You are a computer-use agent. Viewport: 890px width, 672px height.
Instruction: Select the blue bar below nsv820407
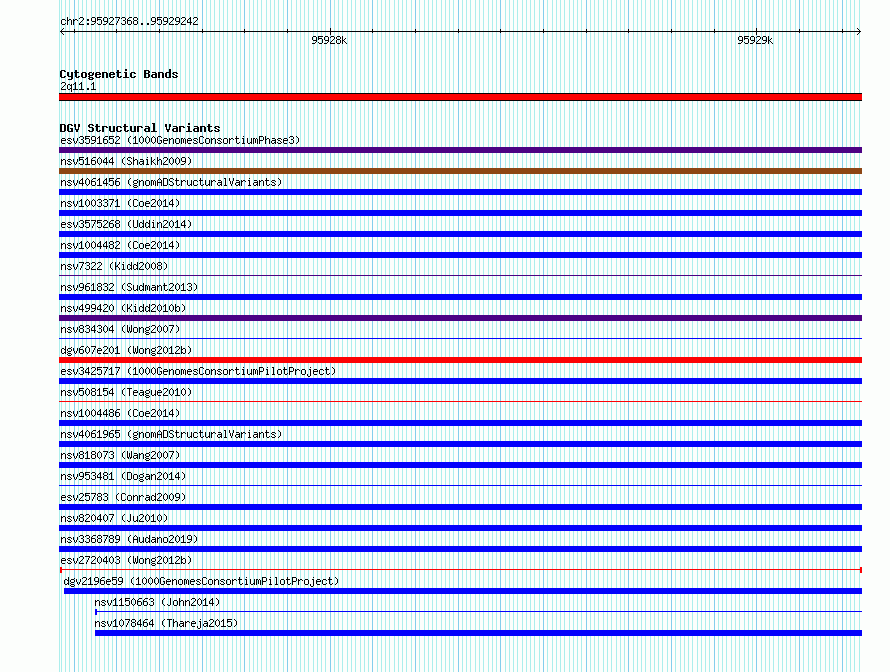pos(460,528)
